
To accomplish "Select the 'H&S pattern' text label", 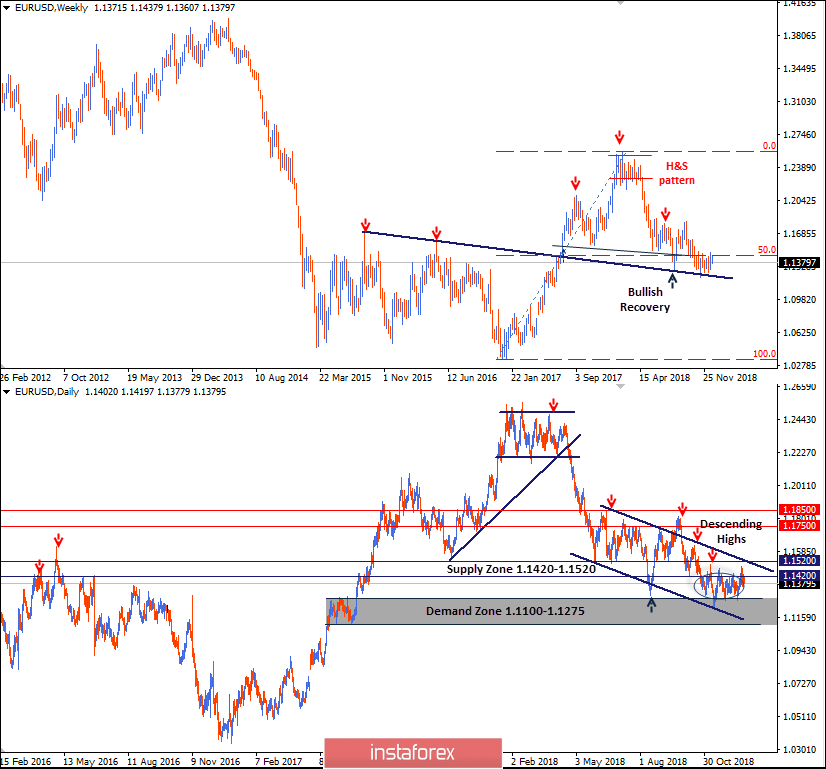I will [677, 173].
